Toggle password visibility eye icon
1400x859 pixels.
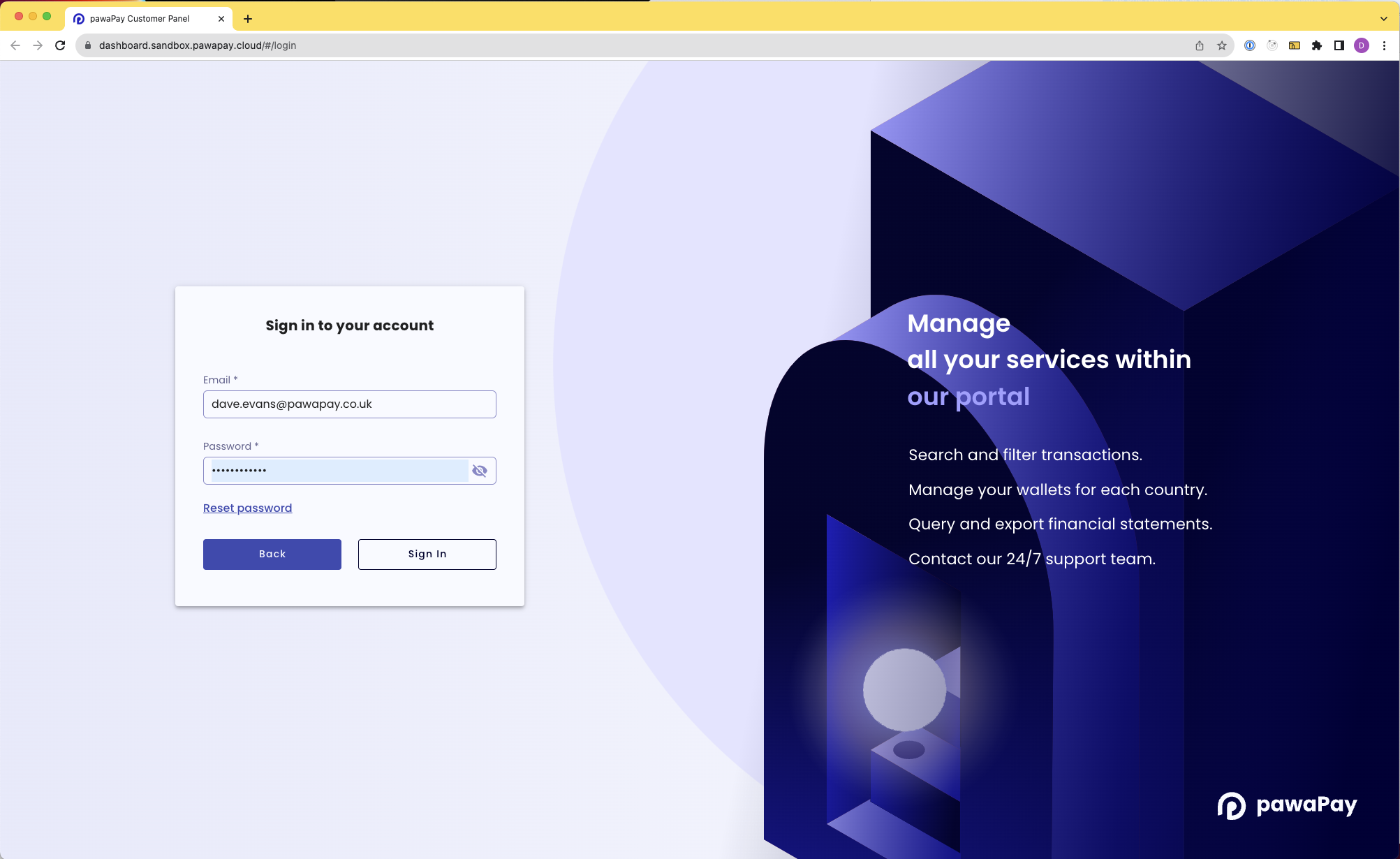pyautogui.click(x=479, y=471)
